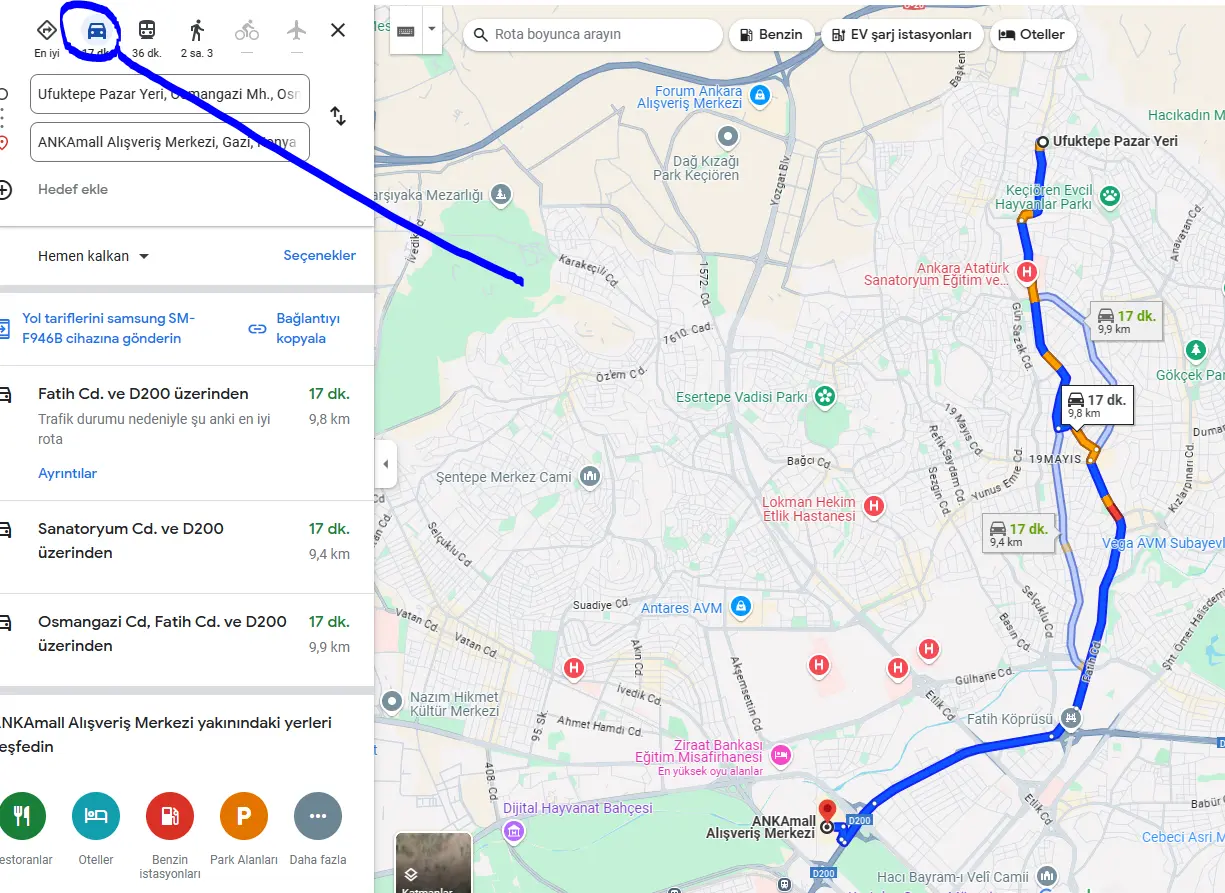Copy the route link with Bağlantıyı kopyala
1225x893 pixels.
(x=308, y=328)
